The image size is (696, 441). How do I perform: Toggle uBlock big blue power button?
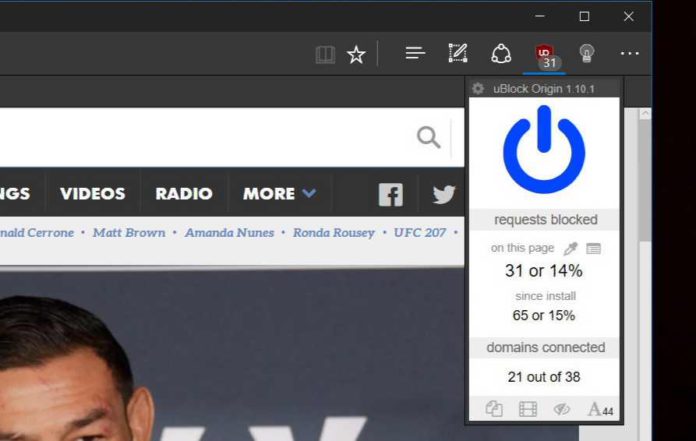(x=544, y=150)
